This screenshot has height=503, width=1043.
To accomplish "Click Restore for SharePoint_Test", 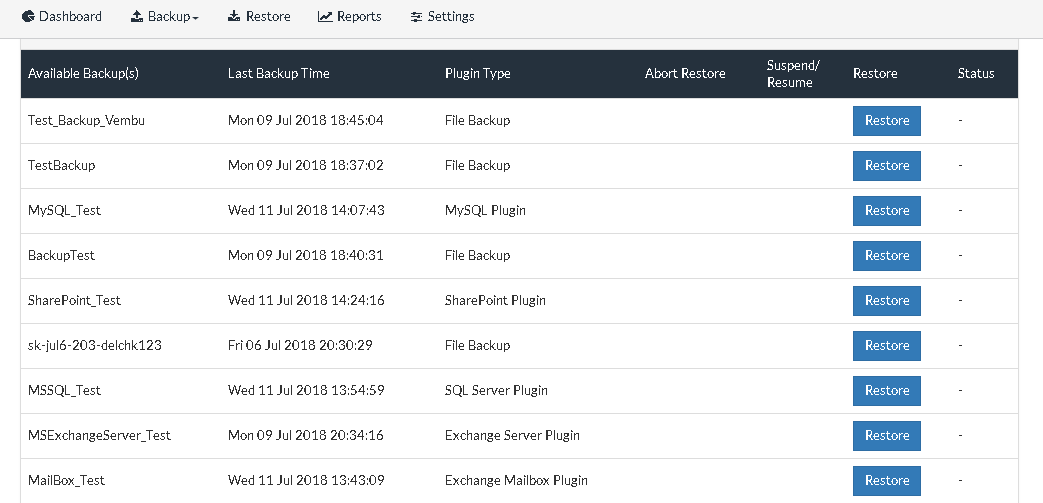I will point(887,301).
